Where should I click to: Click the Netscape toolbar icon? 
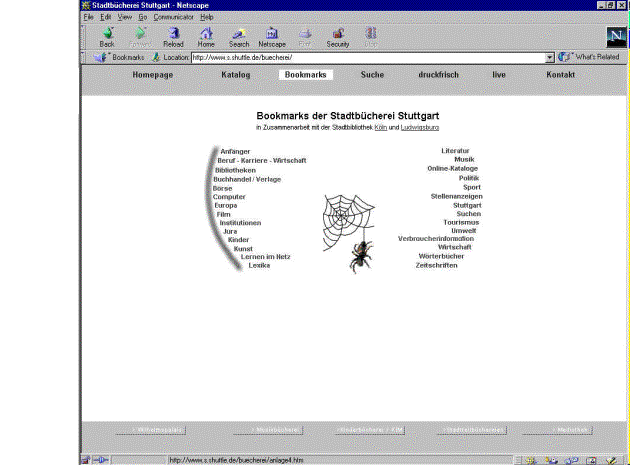[271, 36]
